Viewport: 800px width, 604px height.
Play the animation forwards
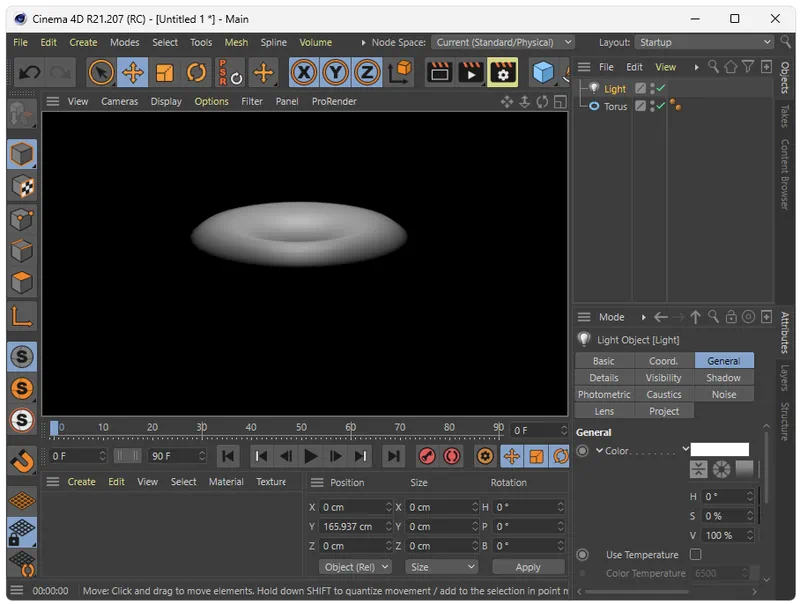point(310,456)
